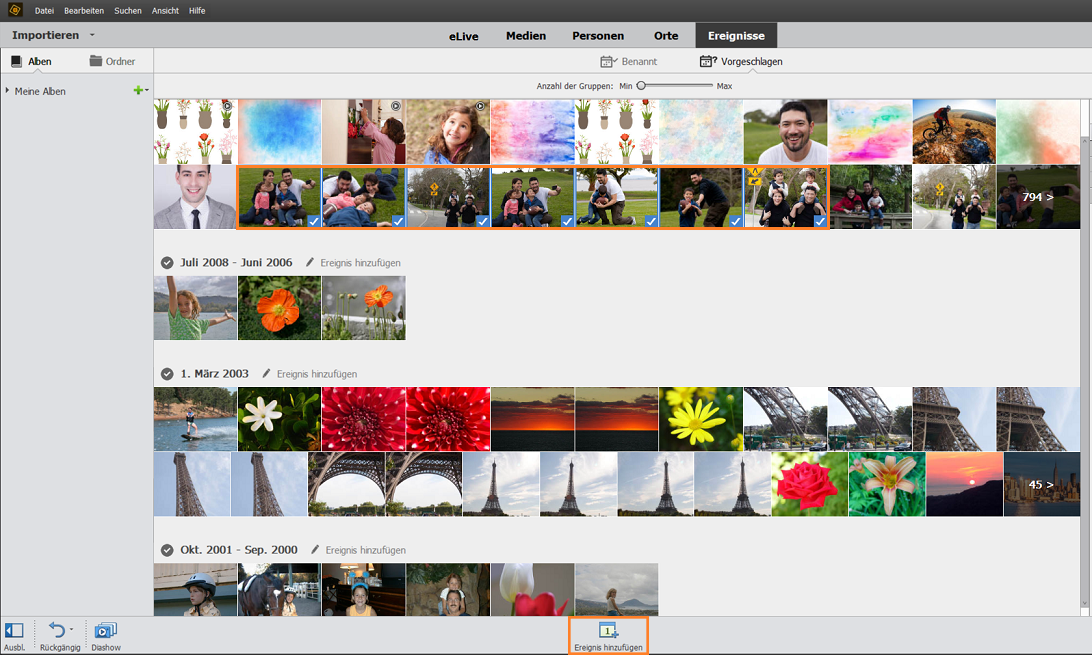Adjust the Anzahl der Gruppen slider handle

[x=641, y=86]
